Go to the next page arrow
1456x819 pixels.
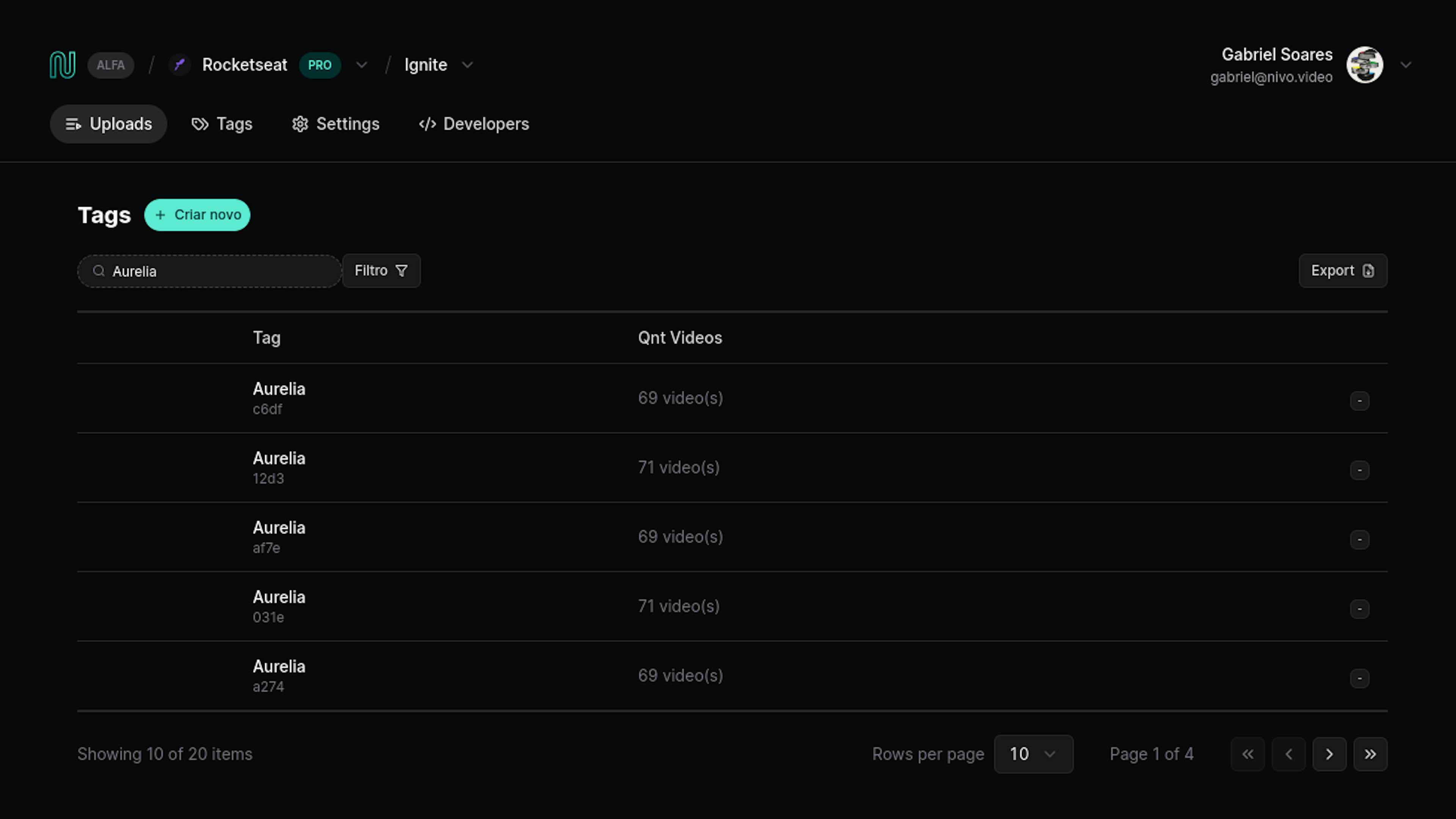coord(1329,754)
